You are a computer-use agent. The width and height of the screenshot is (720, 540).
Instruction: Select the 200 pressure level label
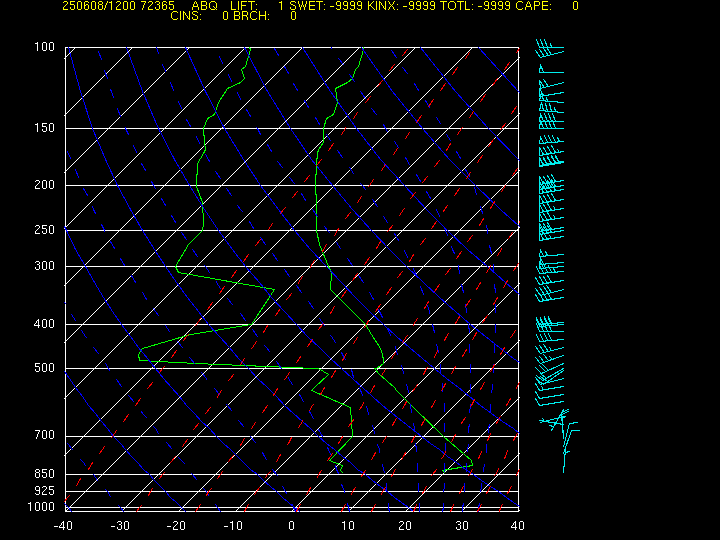44,185
